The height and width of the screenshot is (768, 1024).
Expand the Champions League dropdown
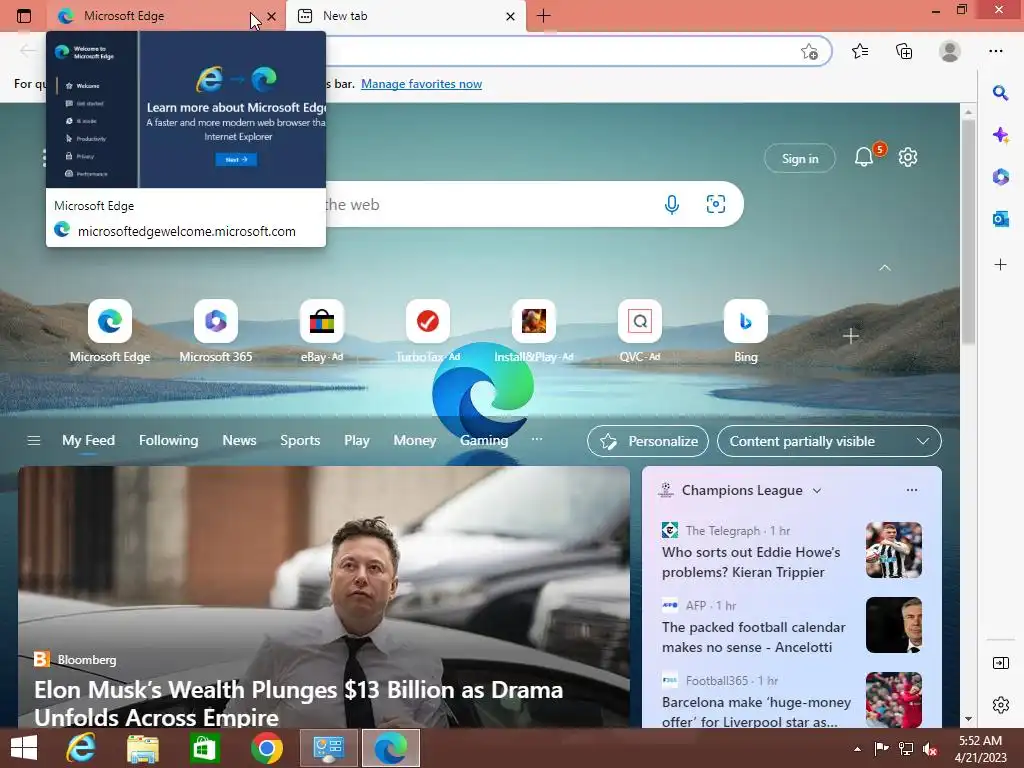pos(816,490)
